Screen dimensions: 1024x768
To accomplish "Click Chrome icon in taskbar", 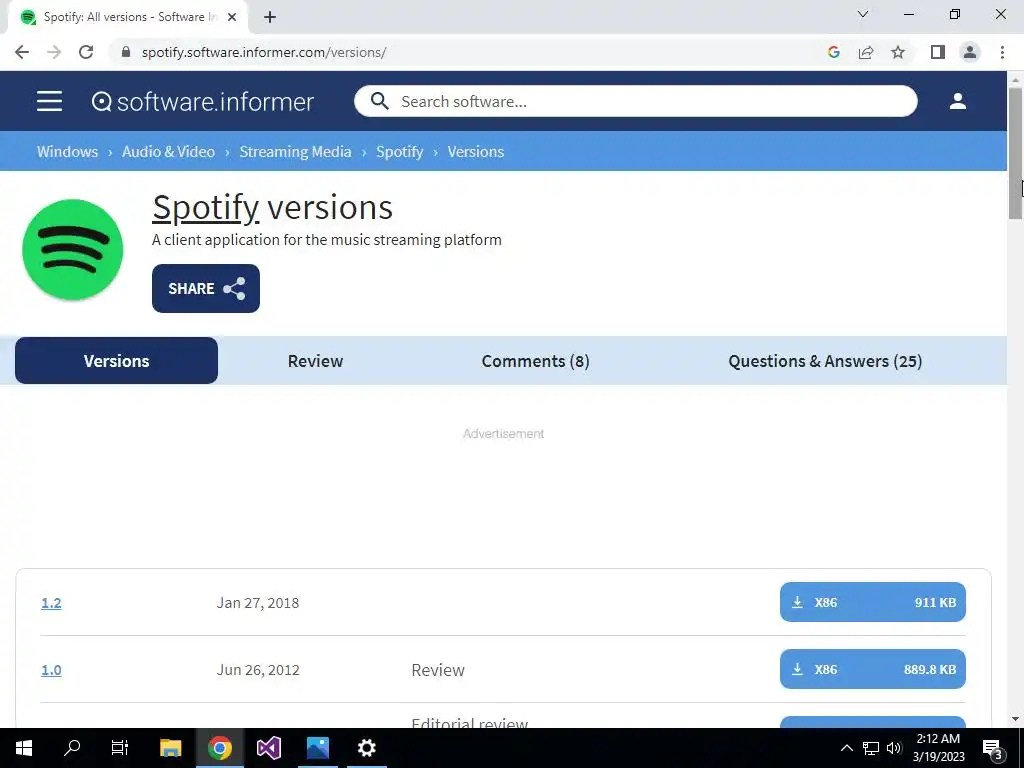I will pos(220,748).
